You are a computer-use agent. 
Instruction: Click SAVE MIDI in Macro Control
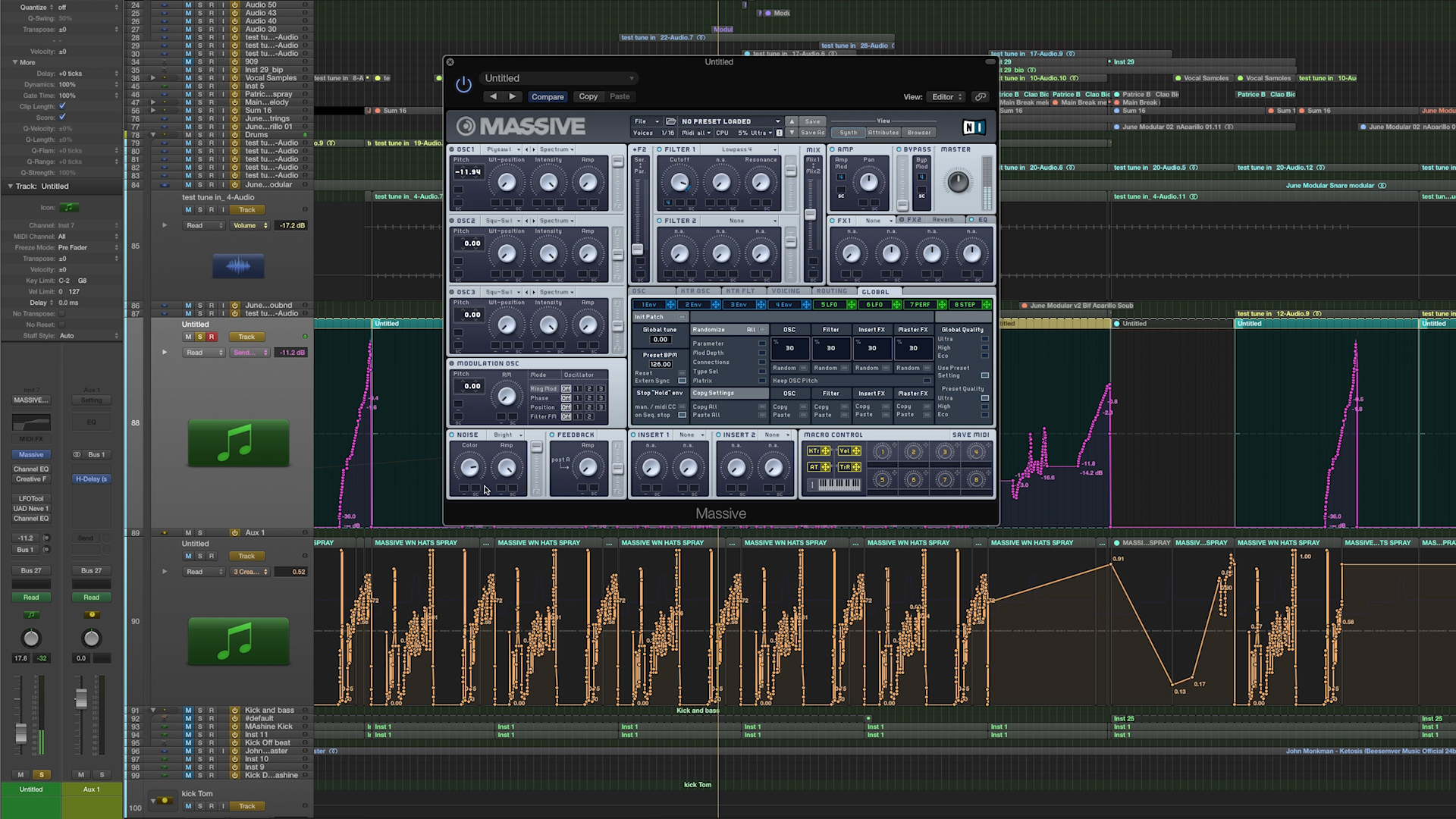pyautogui.click(x=971, y=435)
